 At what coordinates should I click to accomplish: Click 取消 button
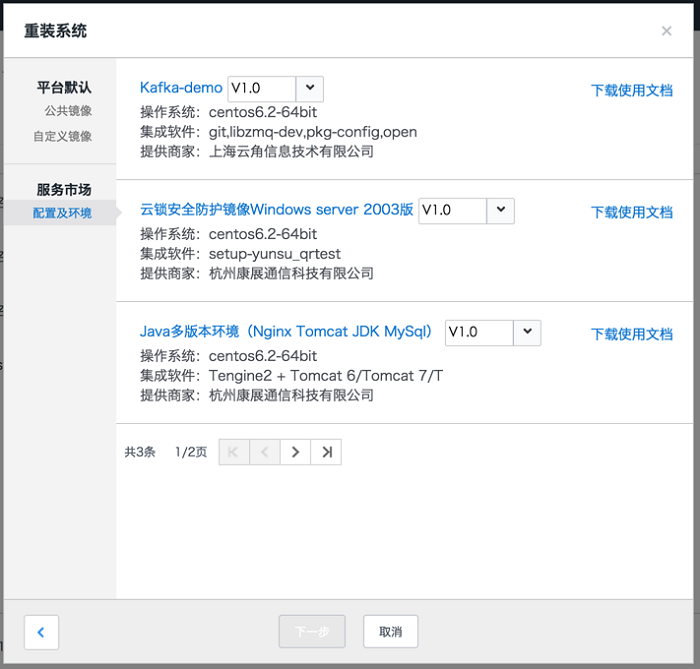(390, 632)
